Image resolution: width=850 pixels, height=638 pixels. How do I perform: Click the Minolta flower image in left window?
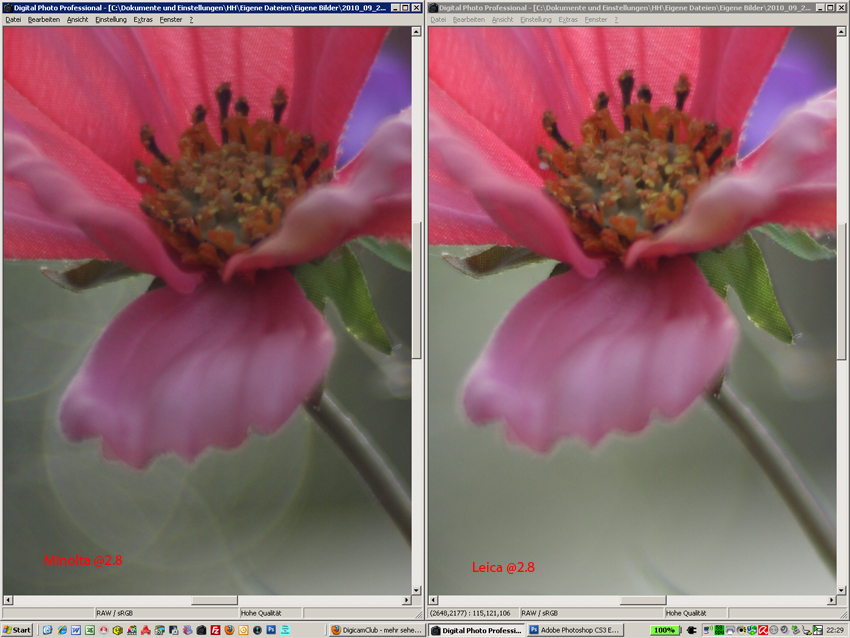[x=207, y=311]
